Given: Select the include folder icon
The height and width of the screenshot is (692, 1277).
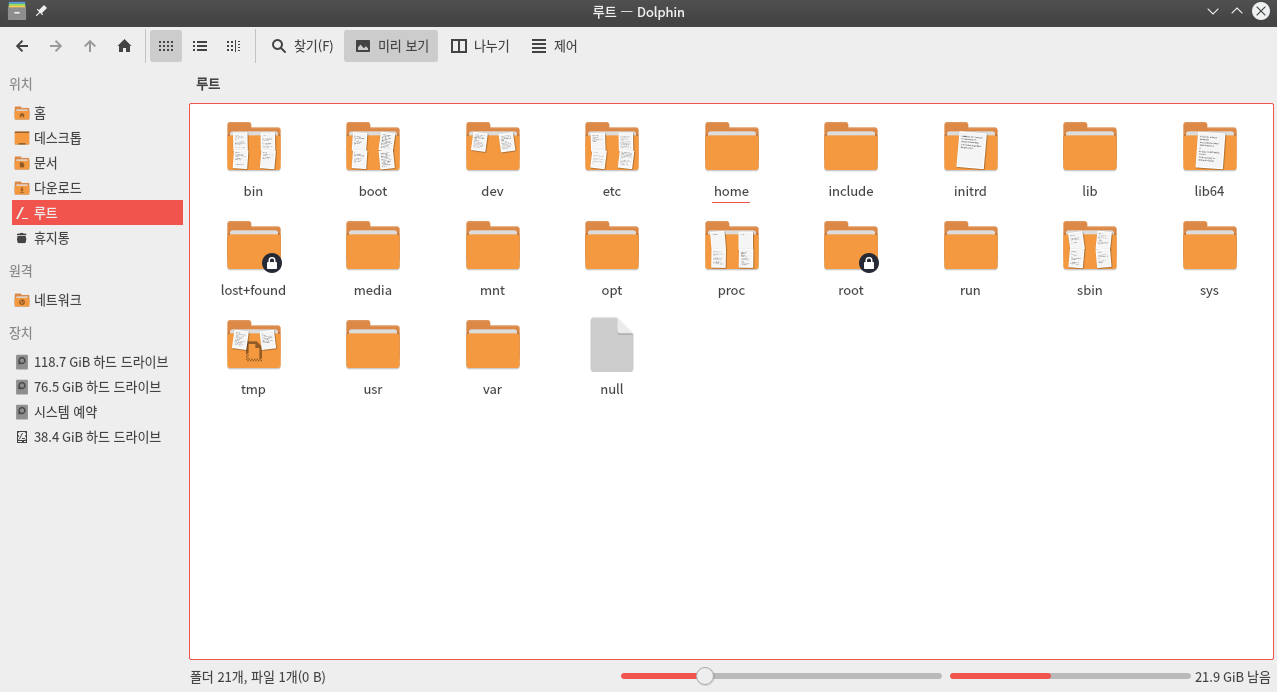Looking at the screenshot, I should coord(851,147).
